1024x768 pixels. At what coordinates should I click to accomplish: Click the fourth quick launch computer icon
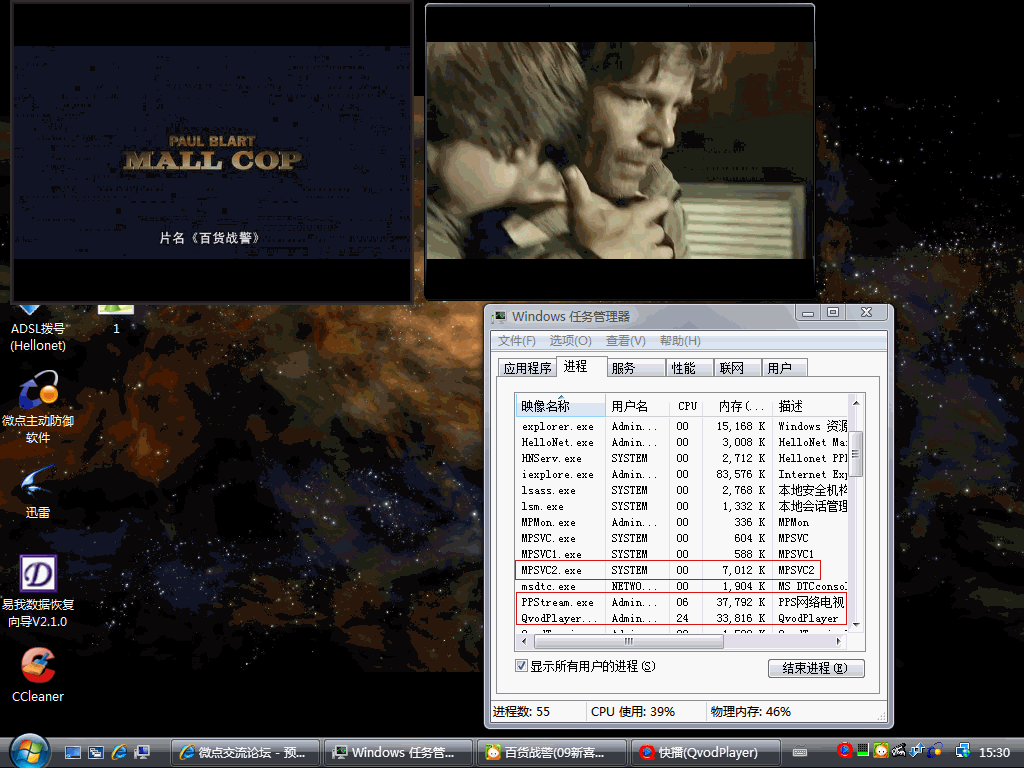pyautogui.click(x=142, y=752)
